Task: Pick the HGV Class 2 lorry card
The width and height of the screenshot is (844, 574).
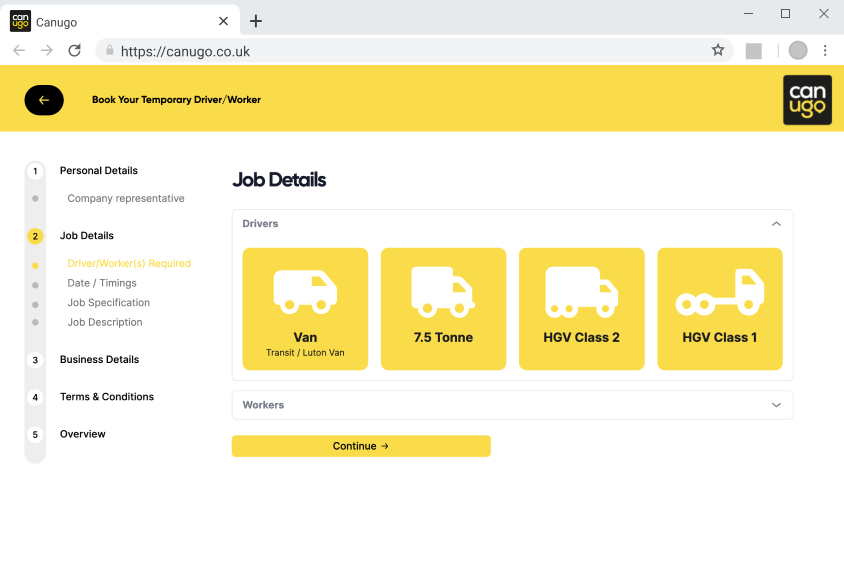Action: pos(581,308)
